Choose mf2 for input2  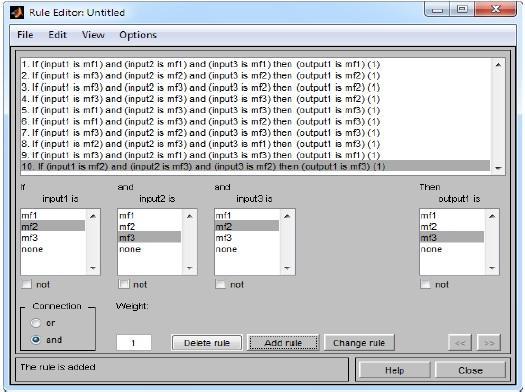(150, 227)
